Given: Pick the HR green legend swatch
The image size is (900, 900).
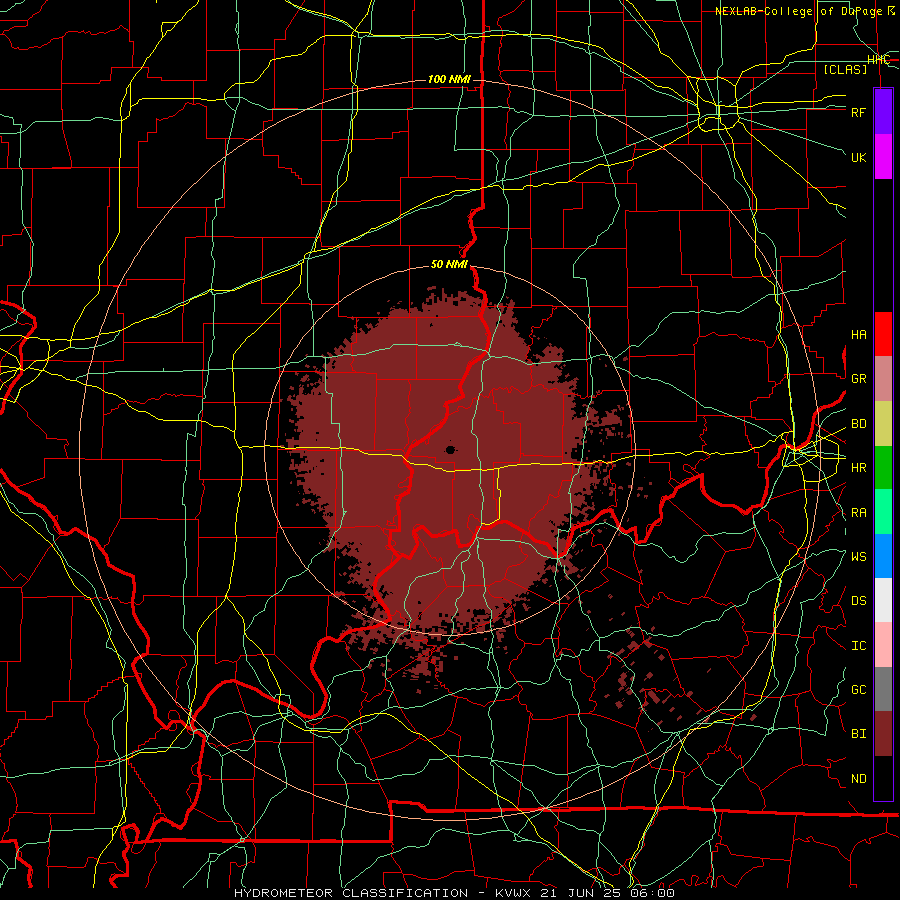Looking at the screenshot, I should click(x=883, y=467).
